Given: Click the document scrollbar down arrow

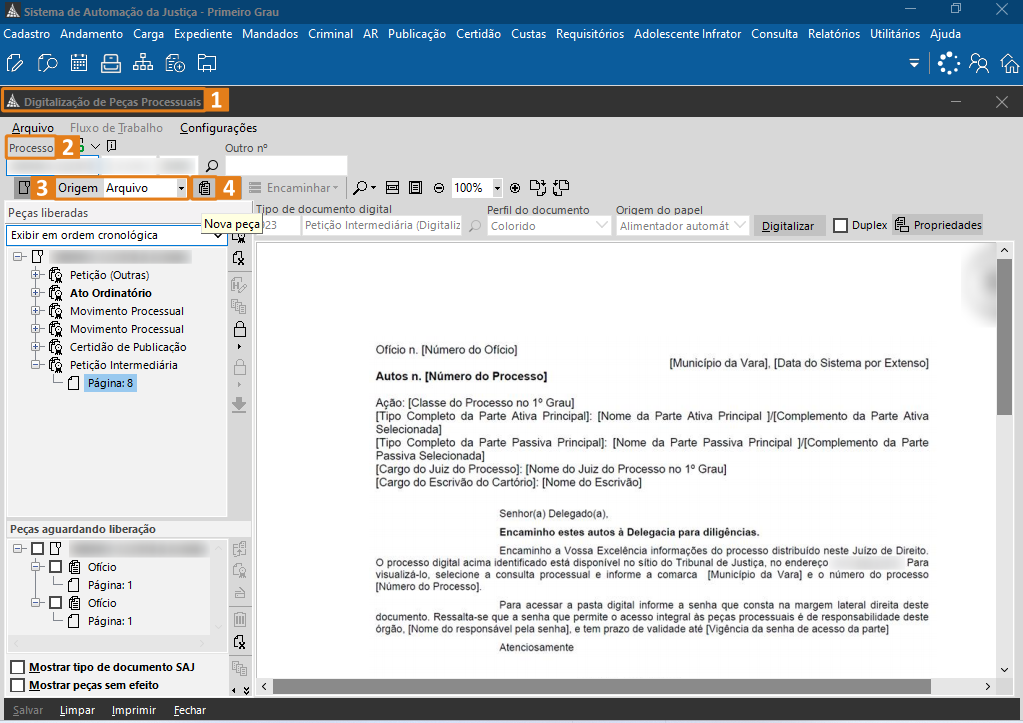Looking at the screenshot, I should (x=1004, y=669).
